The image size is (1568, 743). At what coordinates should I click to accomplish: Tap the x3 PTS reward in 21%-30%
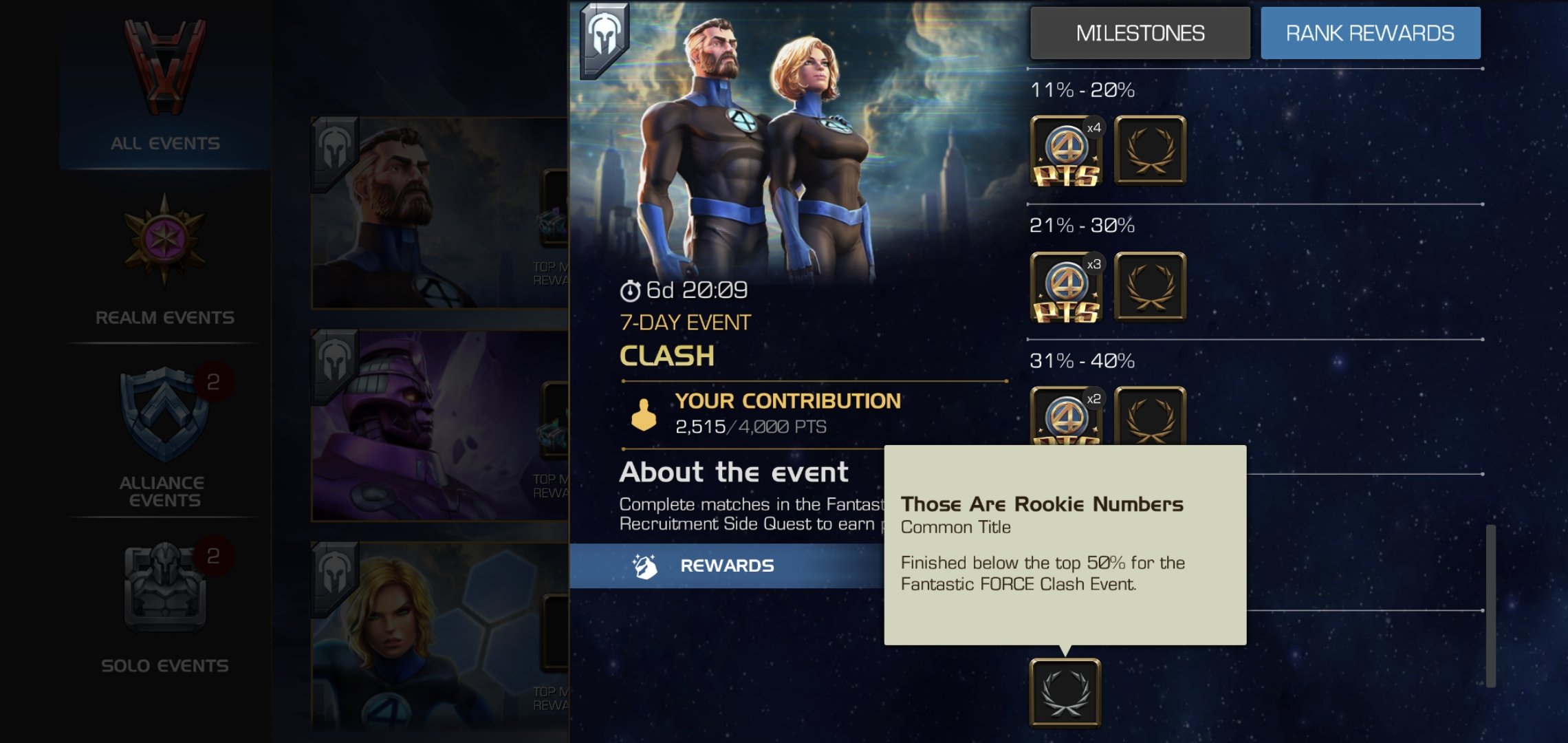pyautogui.click(x=1066, y=286)
